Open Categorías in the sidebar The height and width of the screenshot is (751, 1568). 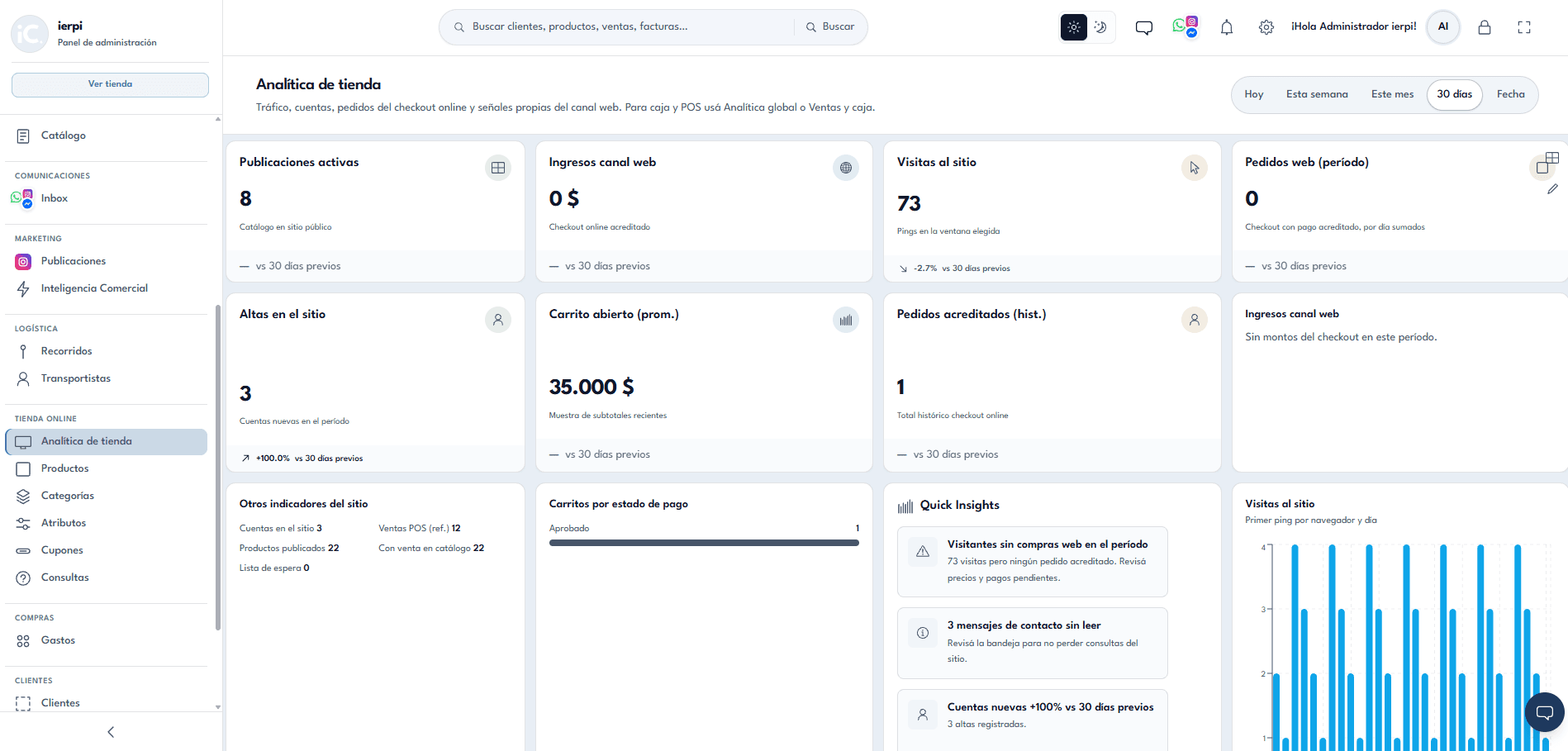click(x=107, y=496)
